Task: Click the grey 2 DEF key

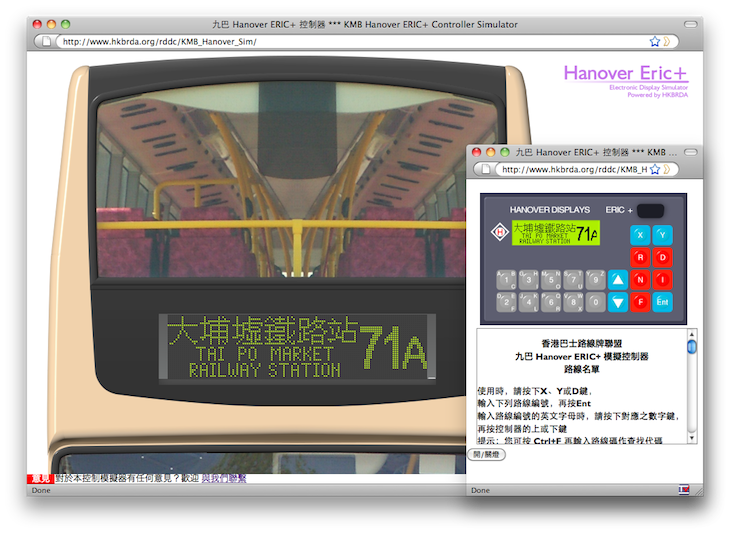Action: click(x=507, y=302)
